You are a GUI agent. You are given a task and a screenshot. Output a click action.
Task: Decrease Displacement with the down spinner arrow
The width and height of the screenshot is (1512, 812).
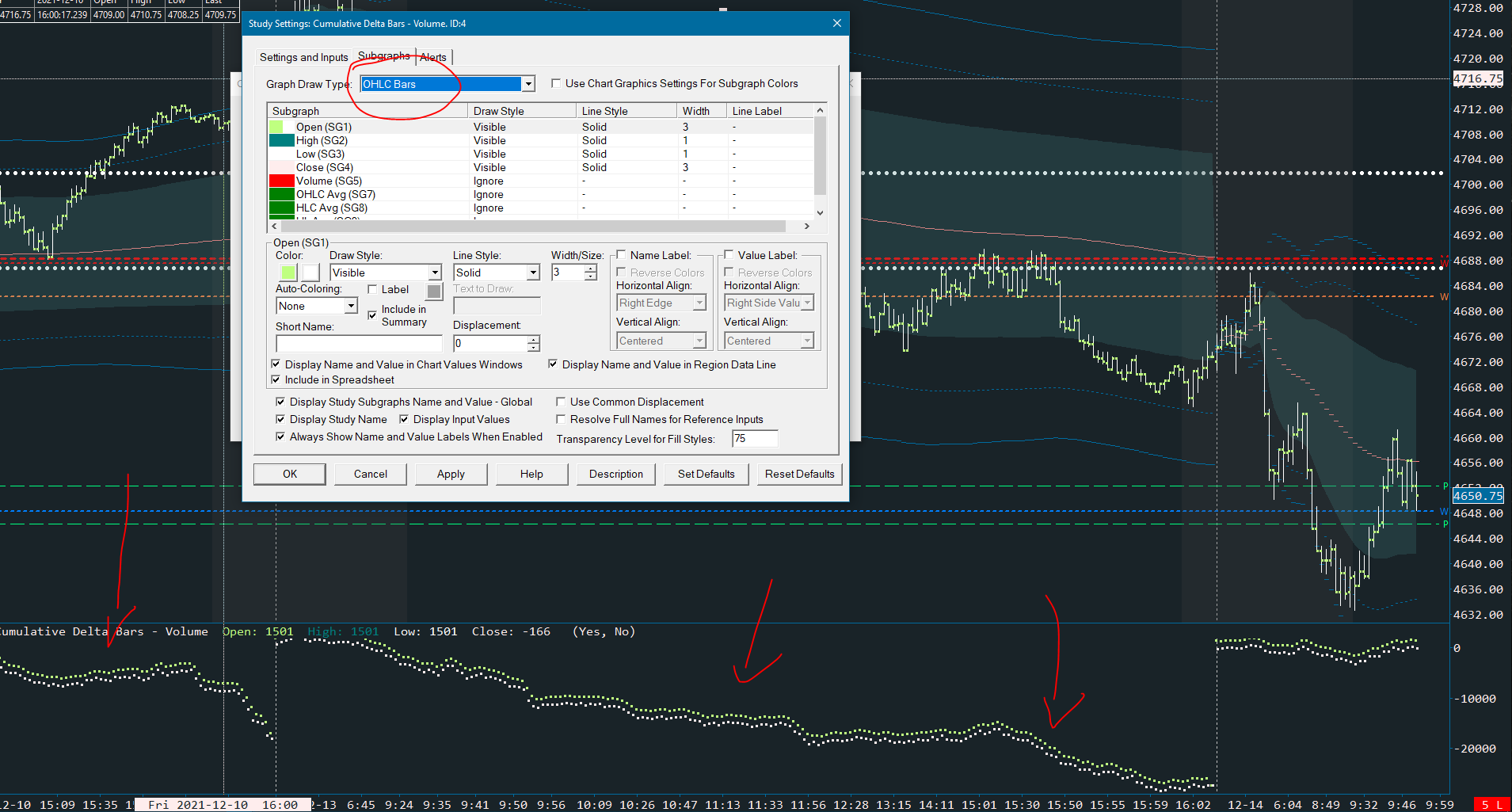point(534,348)
